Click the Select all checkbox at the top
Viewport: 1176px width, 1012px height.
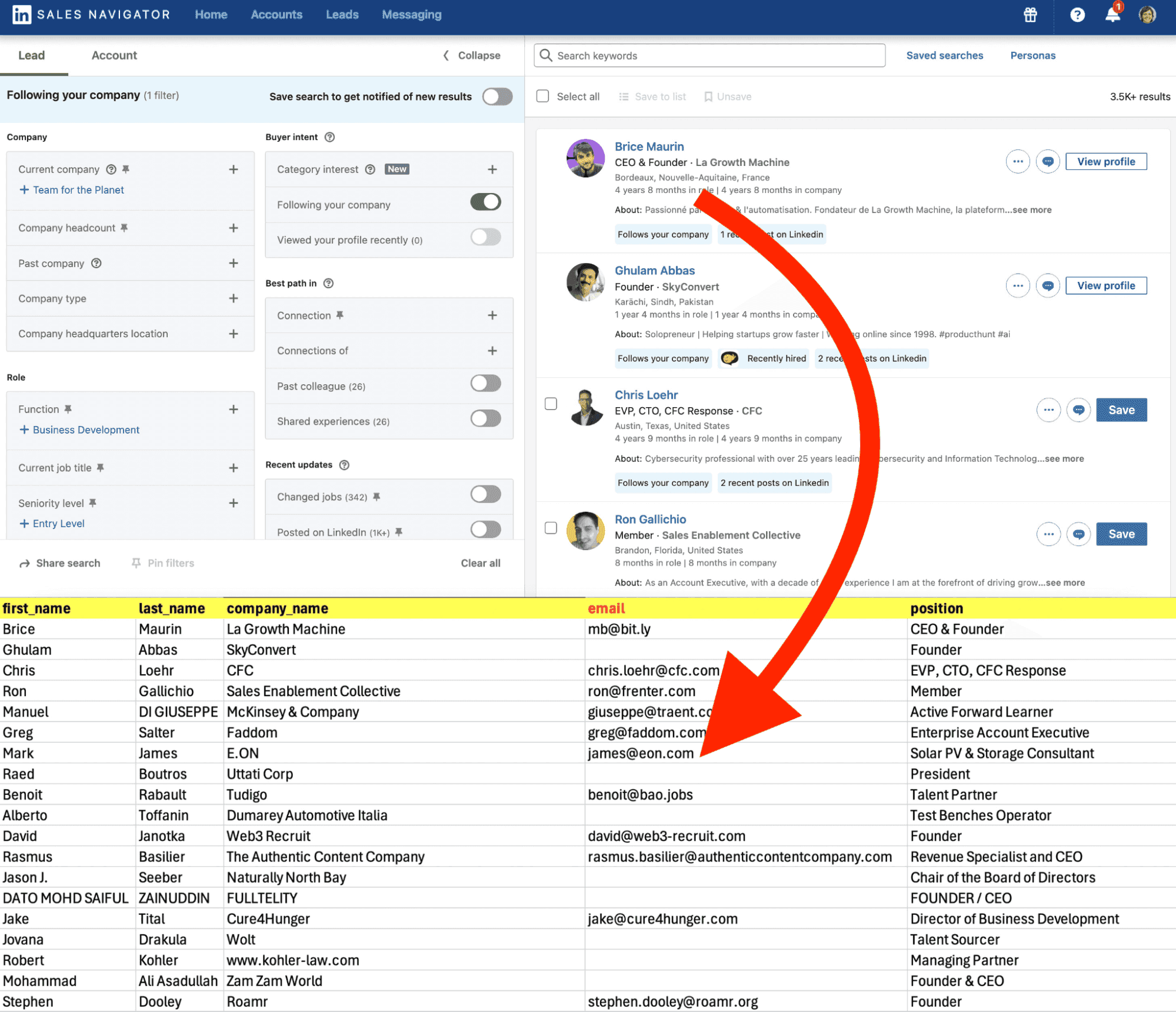(542, 97)
